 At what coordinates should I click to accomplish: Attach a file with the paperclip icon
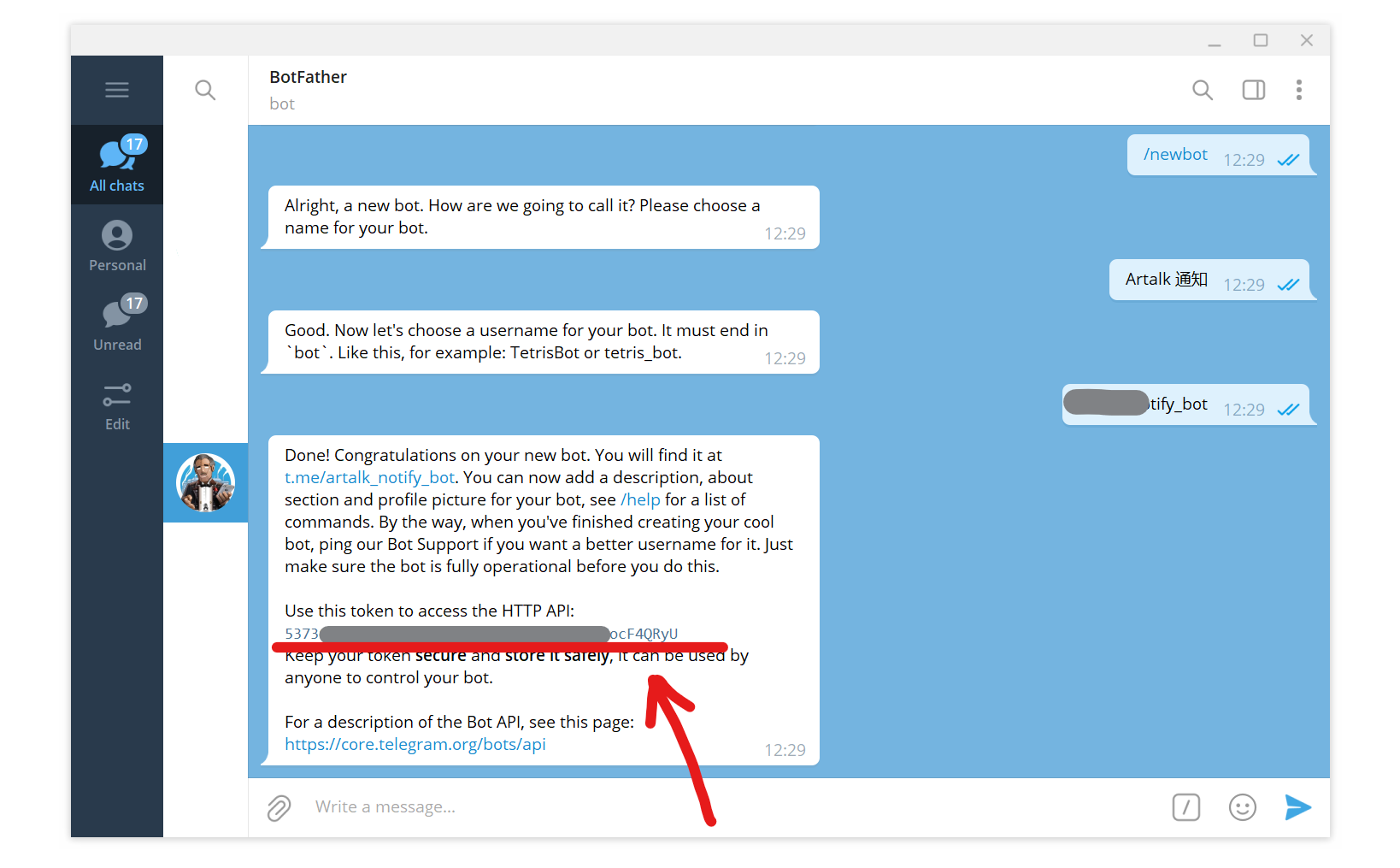point(279,807)
